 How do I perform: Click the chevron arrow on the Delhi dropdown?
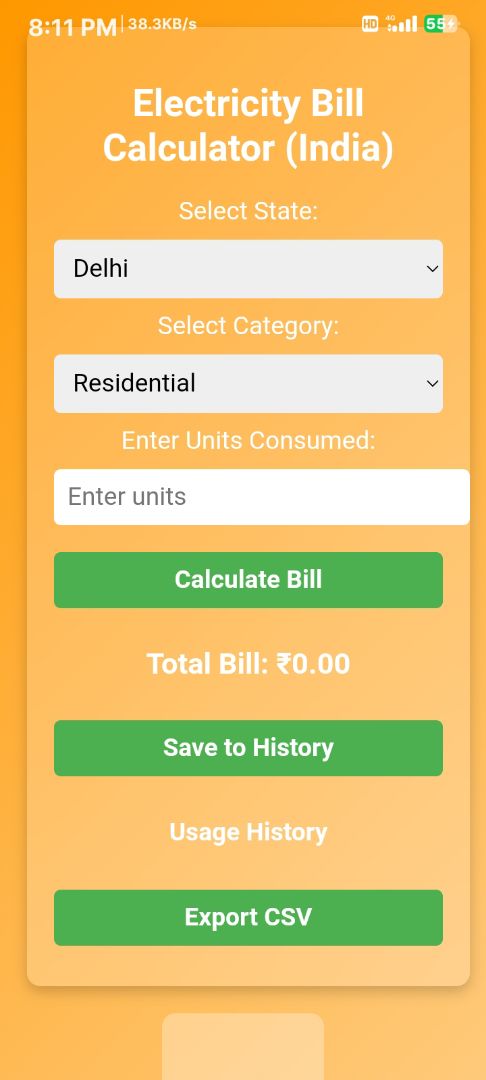pos(432,269)
